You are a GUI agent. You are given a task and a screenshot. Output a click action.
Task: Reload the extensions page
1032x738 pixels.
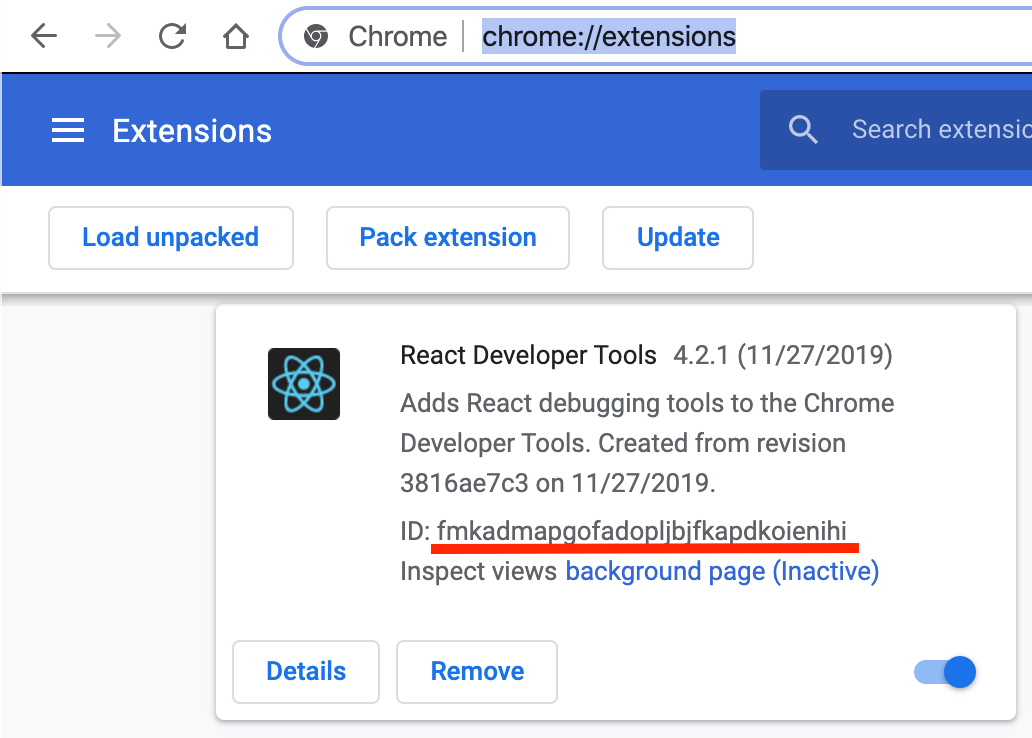pos(172,37)
